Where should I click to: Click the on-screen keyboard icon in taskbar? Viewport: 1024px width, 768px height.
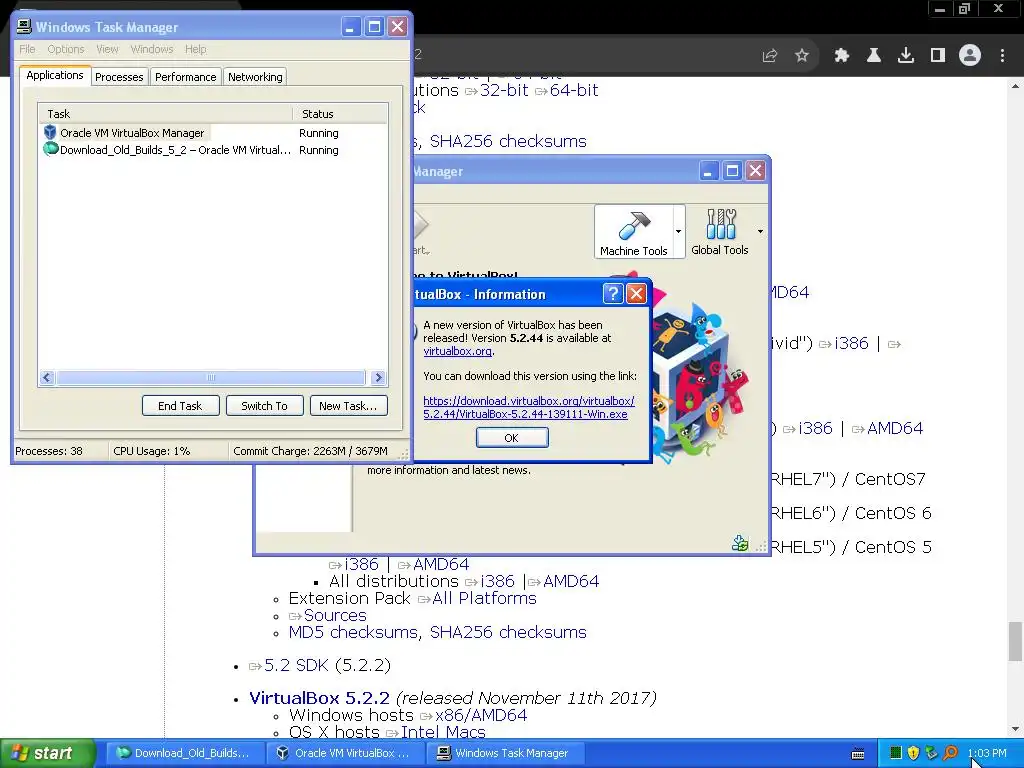tap(858, 754)
